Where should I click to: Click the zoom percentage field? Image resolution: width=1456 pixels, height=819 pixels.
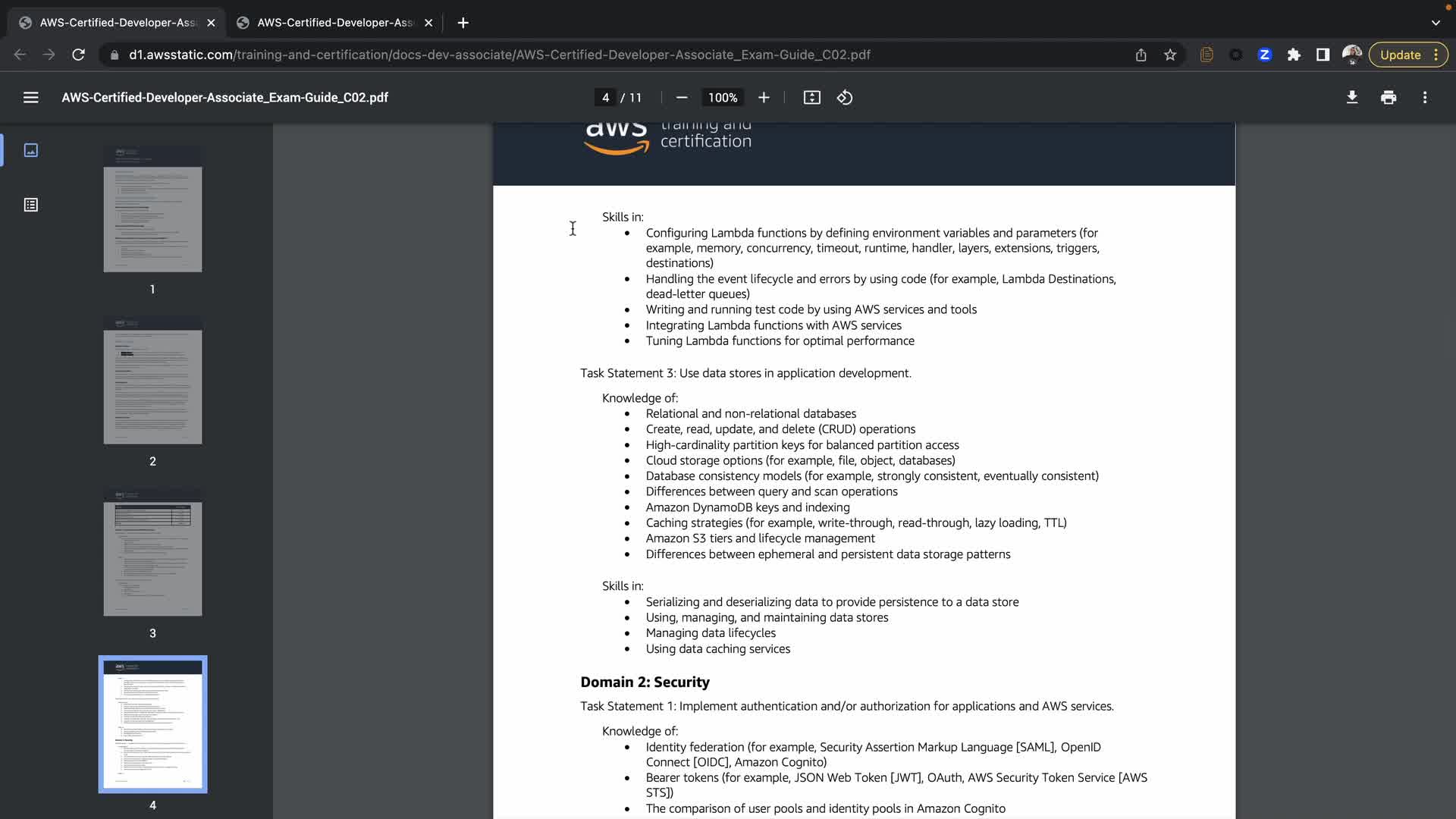coord(722,98)
